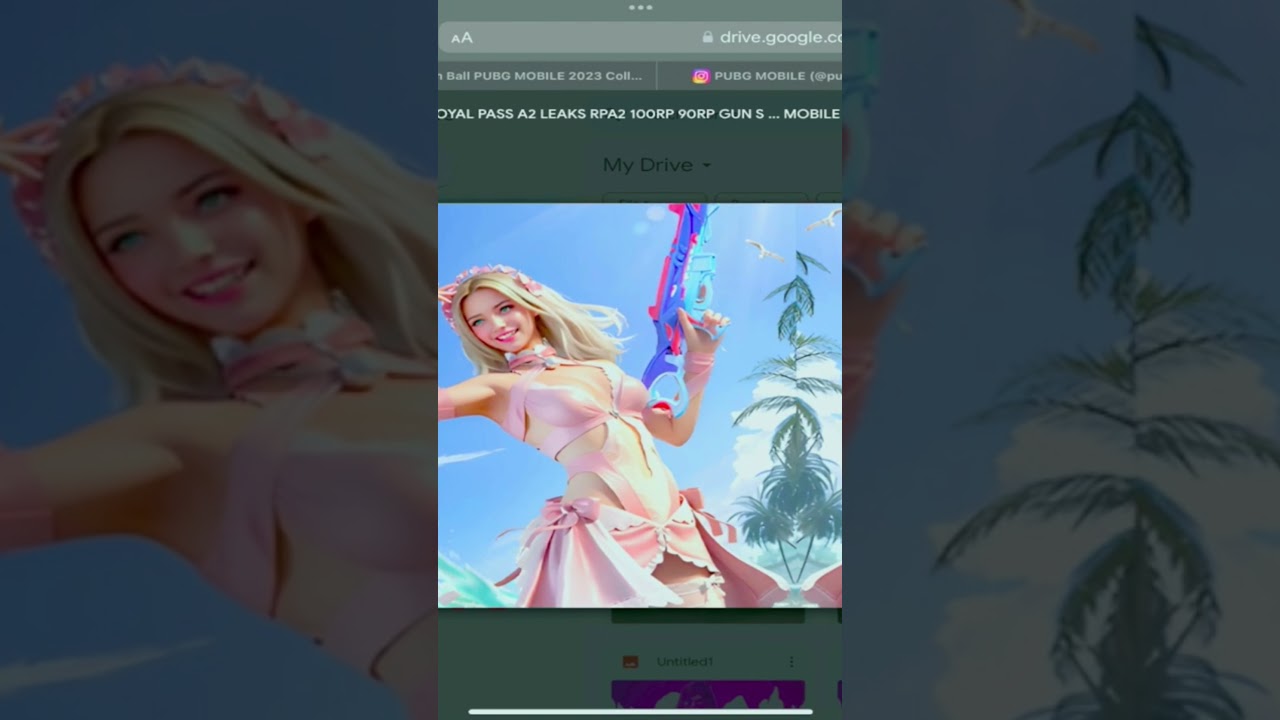
Task: Tap the lock icon beside drive.google.com
Action: (708, 37)
